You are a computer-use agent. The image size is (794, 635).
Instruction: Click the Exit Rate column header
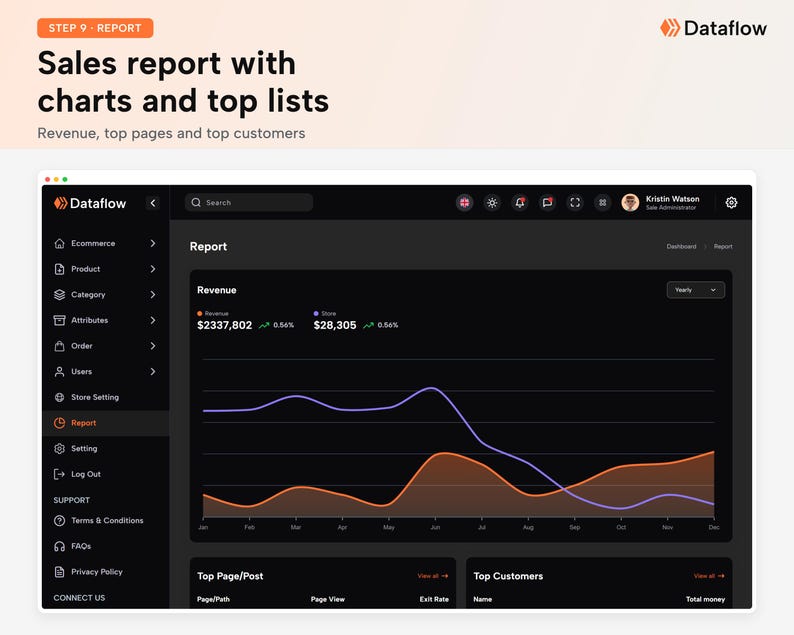pos(434,599)
